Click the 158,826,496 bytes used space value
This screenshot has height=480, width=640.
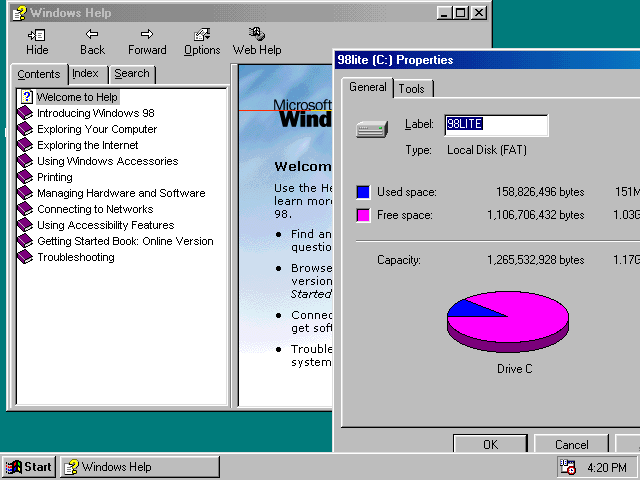click(540, 192)
